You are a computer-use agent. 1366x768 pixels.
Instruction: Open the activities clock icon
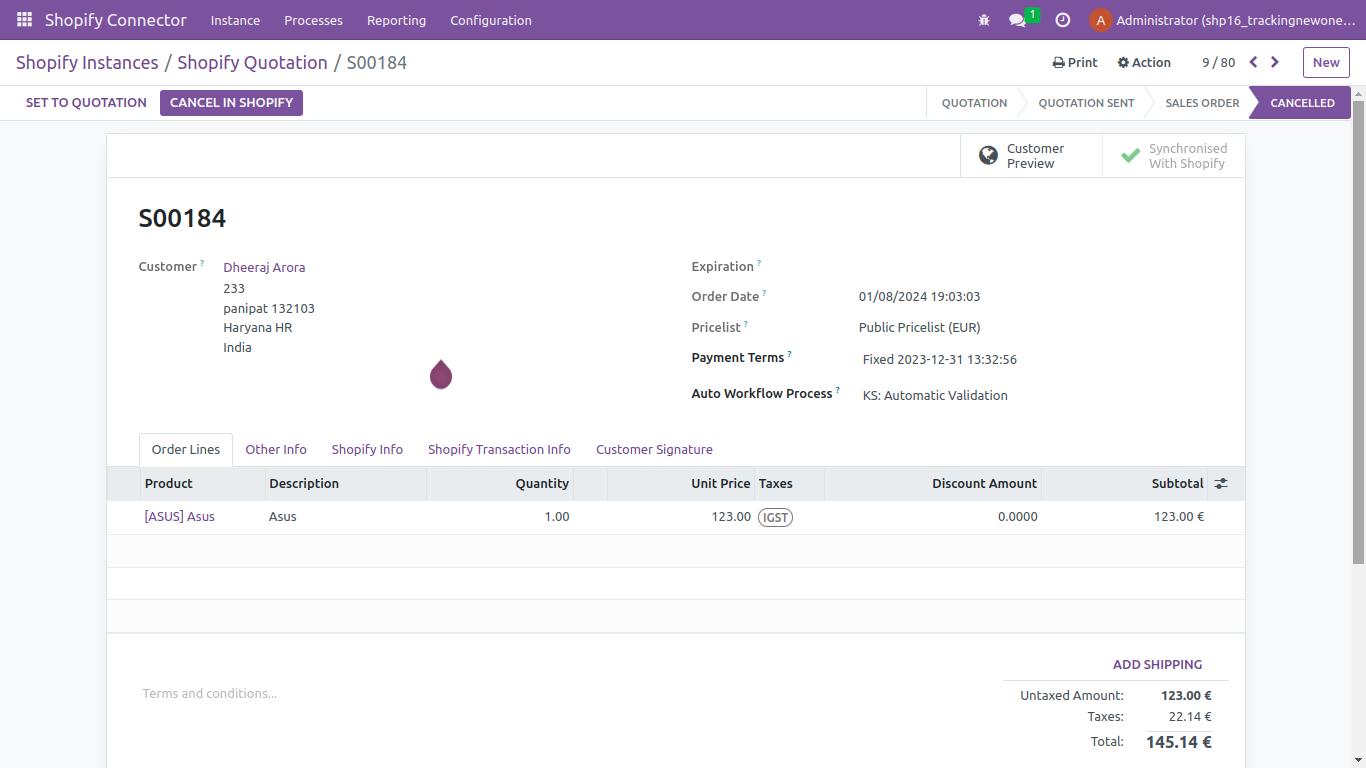(x=1062, y=19)
